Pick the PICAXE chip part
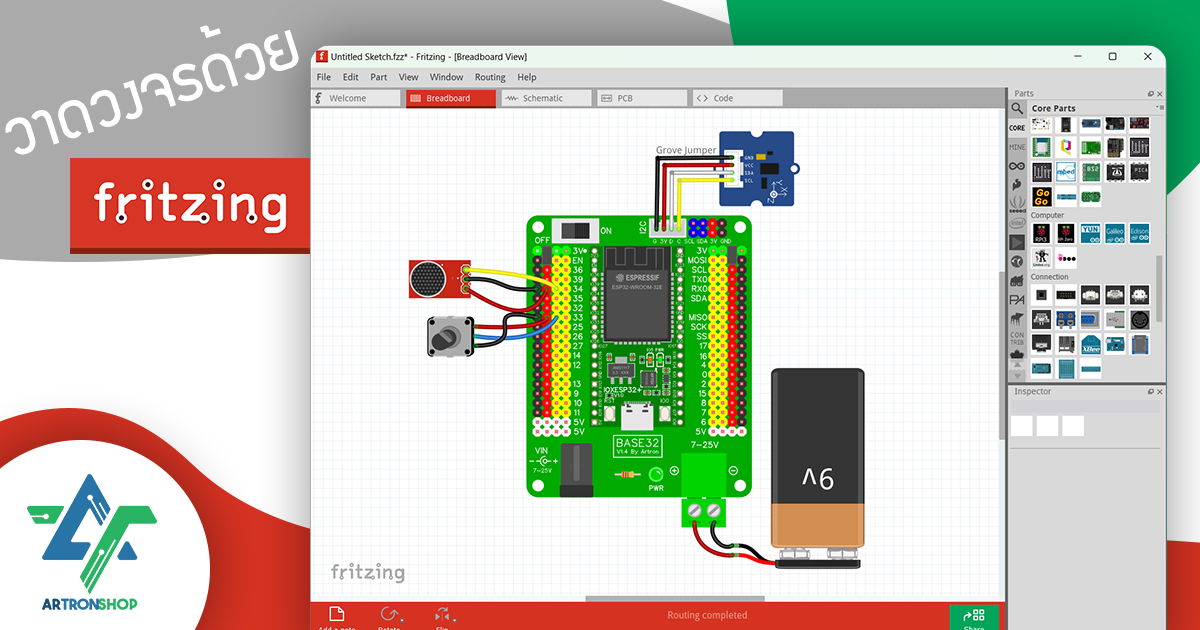 point(1139,171)
